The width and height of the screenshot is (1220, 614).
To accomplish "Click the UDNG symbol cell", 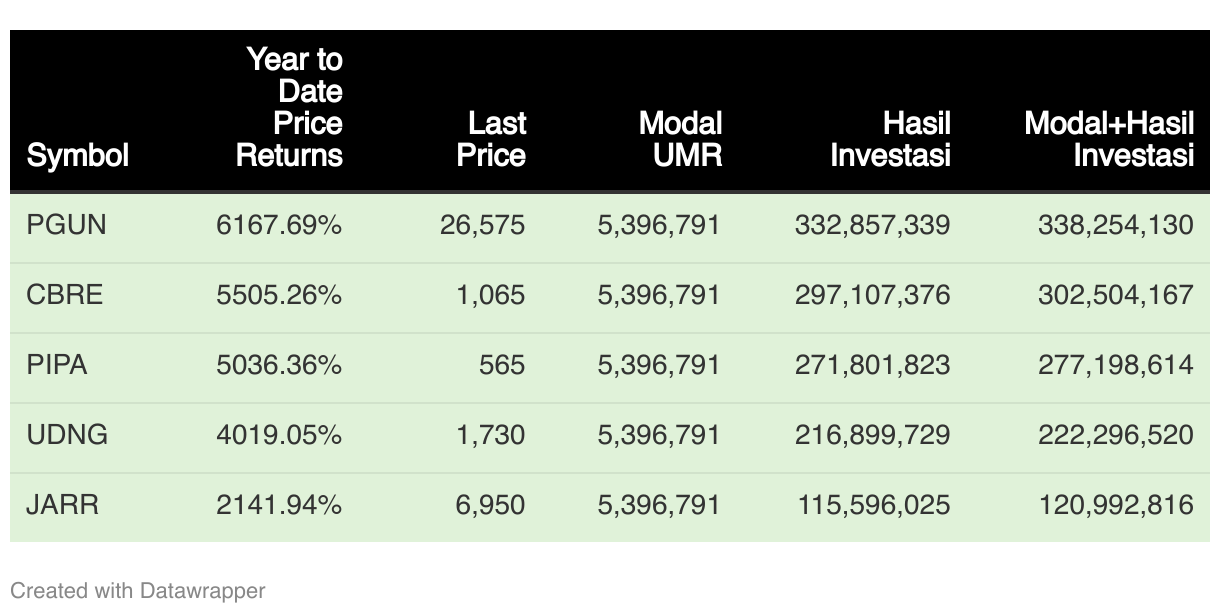I will click(67, 435).
